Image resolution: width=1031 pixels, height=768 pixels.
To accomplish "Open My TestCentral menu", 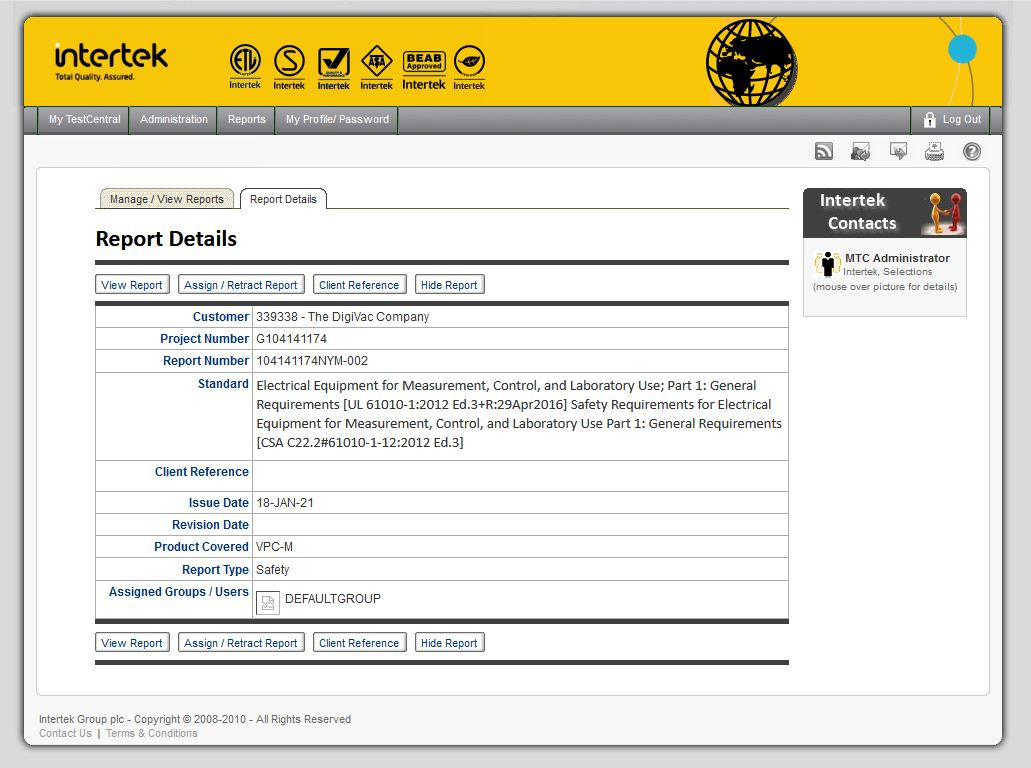I will (84, 120).
